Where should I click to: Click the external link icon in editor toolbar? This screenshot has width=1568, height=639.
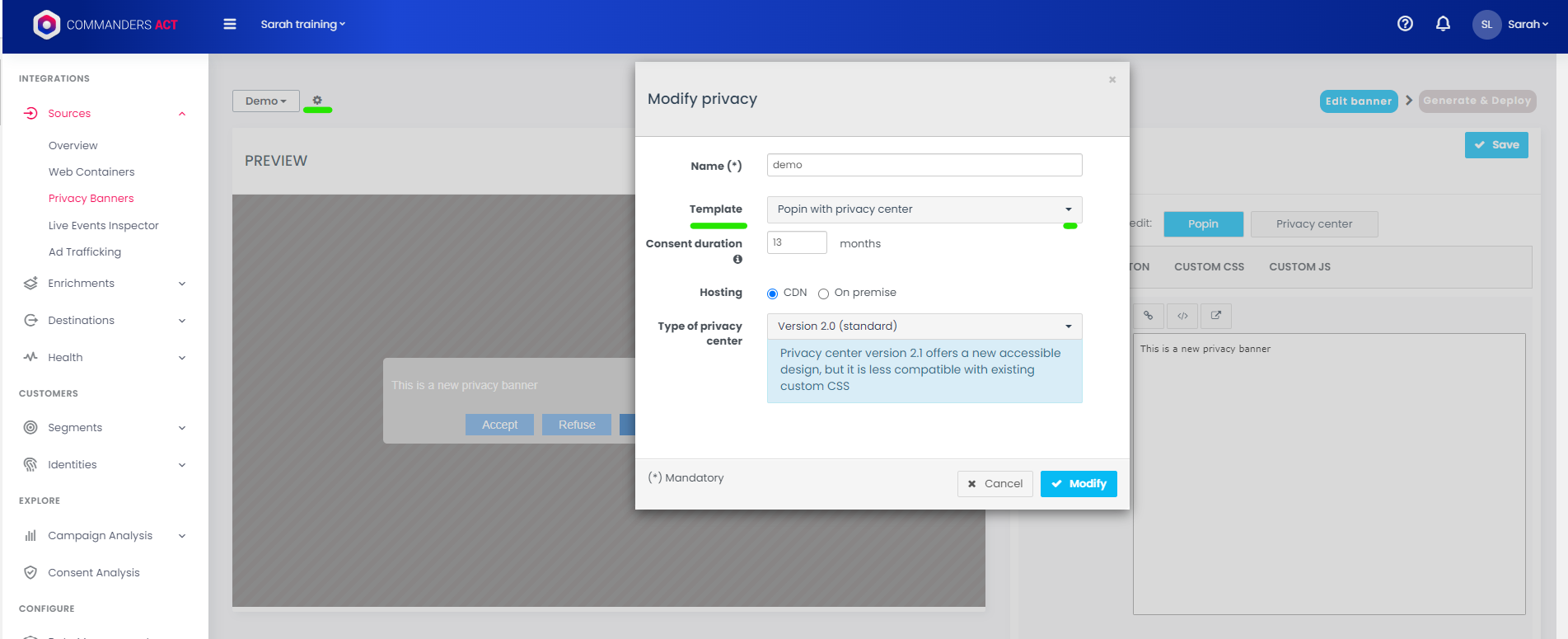click(x=1215, y=316)
